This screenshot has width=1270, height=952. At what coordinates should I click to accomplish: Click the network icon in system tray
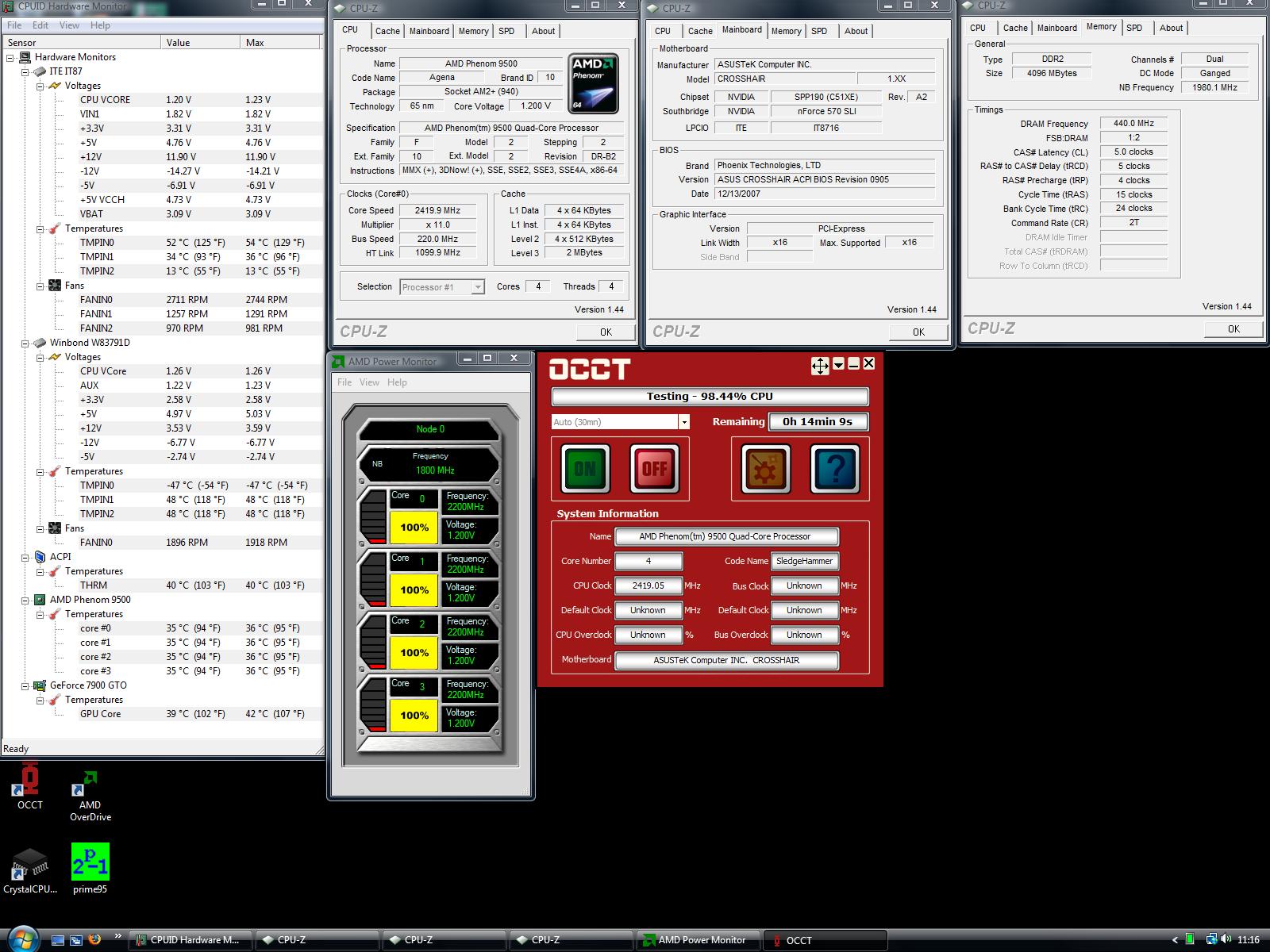coord(1211,939)
